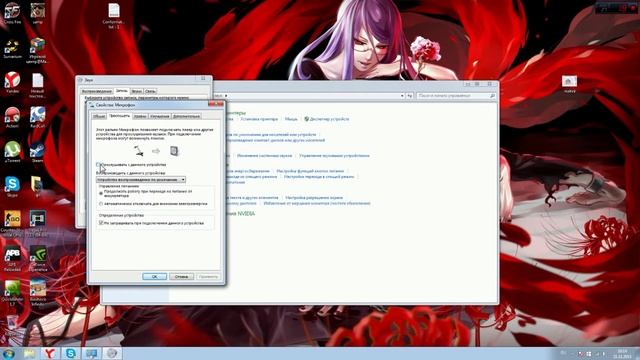
Task: Open the Advanced tab in Microphone Properties
Action: (x=187, y=116)
